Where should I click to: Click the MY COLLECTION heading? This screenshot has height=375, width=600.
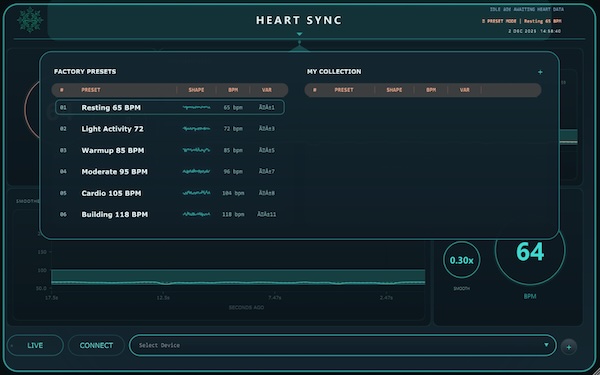(x=334, y=72)
